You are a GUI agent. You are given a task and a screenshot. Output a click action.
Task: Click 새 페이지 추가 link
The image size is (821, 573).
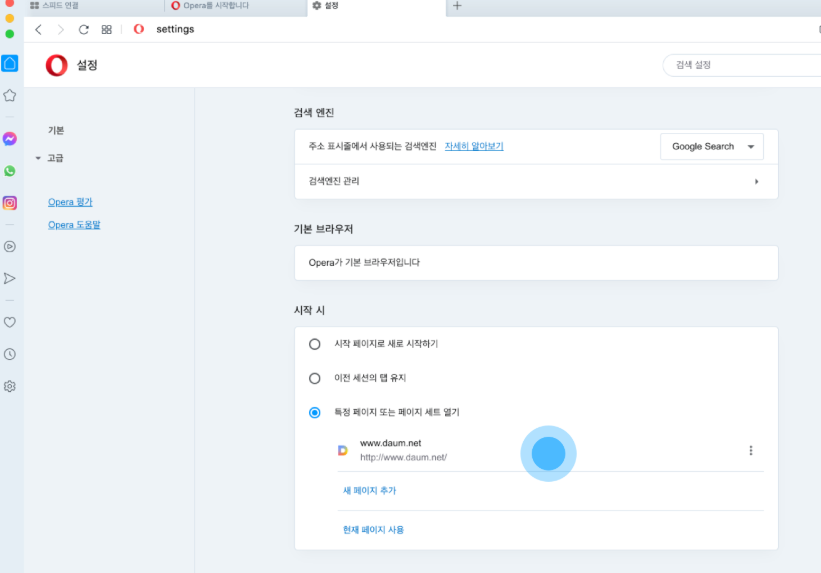[x=369, y=491]
